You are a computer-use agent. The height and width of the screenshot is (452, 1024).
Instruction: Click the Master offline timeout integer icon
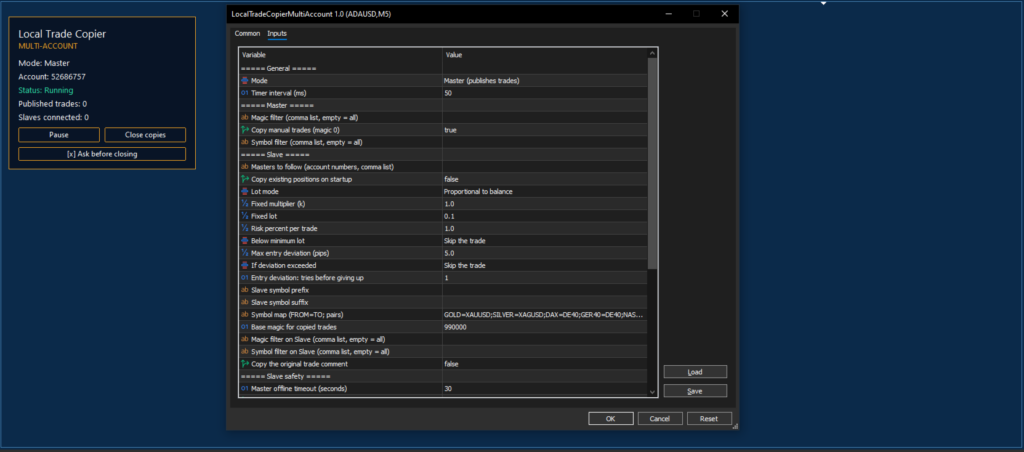[245, 388]
